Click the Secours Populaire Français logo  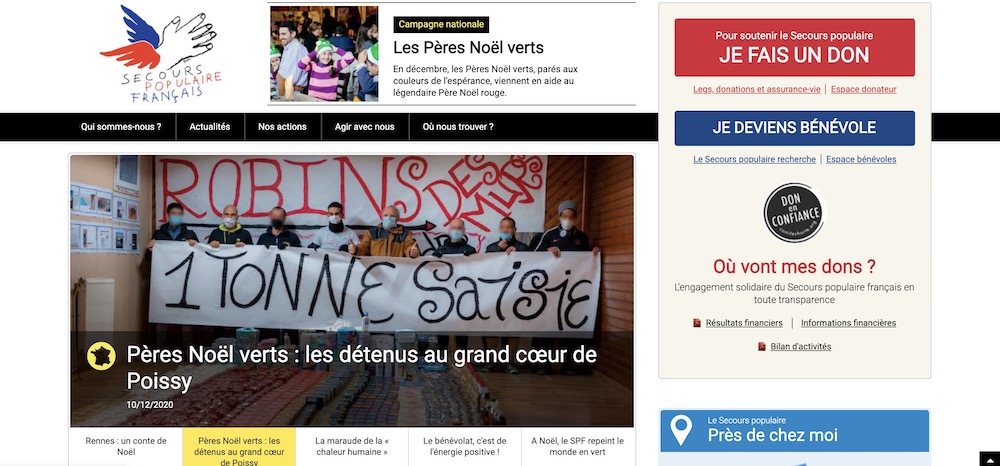(161, 54)
